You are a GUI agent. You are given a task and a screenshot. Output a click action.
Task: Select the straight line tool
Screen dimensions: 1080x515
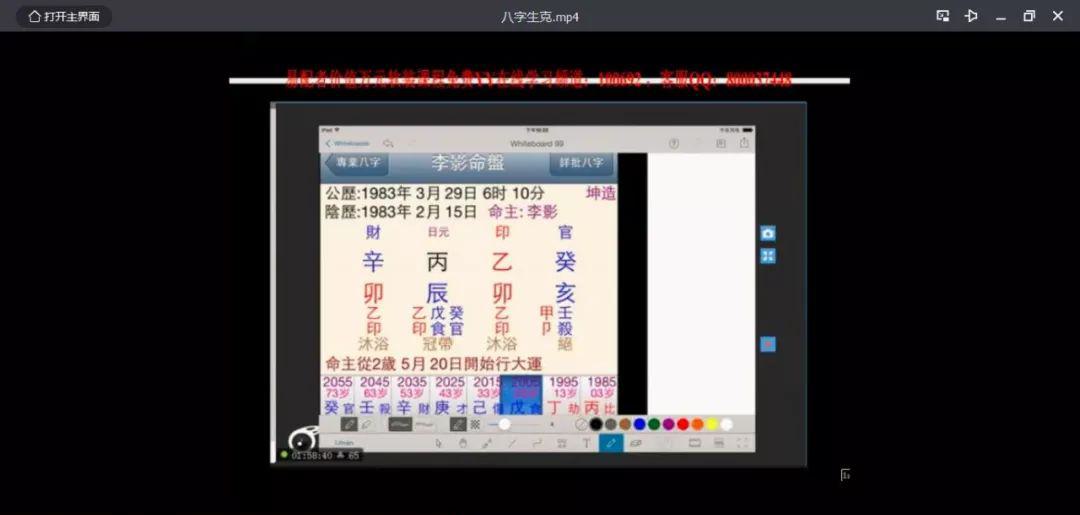[x=512, y=443]
